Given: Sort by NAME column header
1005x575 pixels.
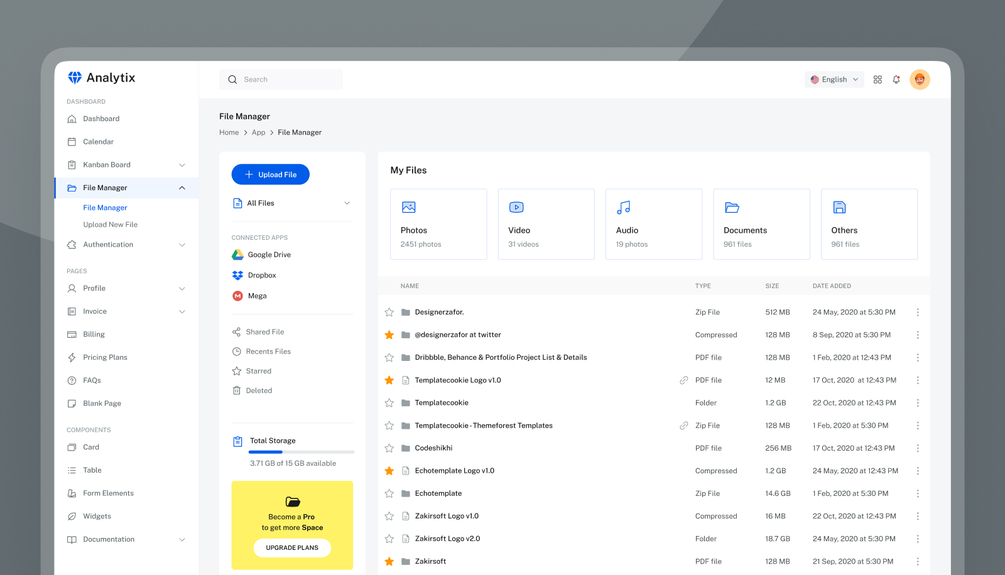Looking at the screenshot, I should click(x=410, y=286).
